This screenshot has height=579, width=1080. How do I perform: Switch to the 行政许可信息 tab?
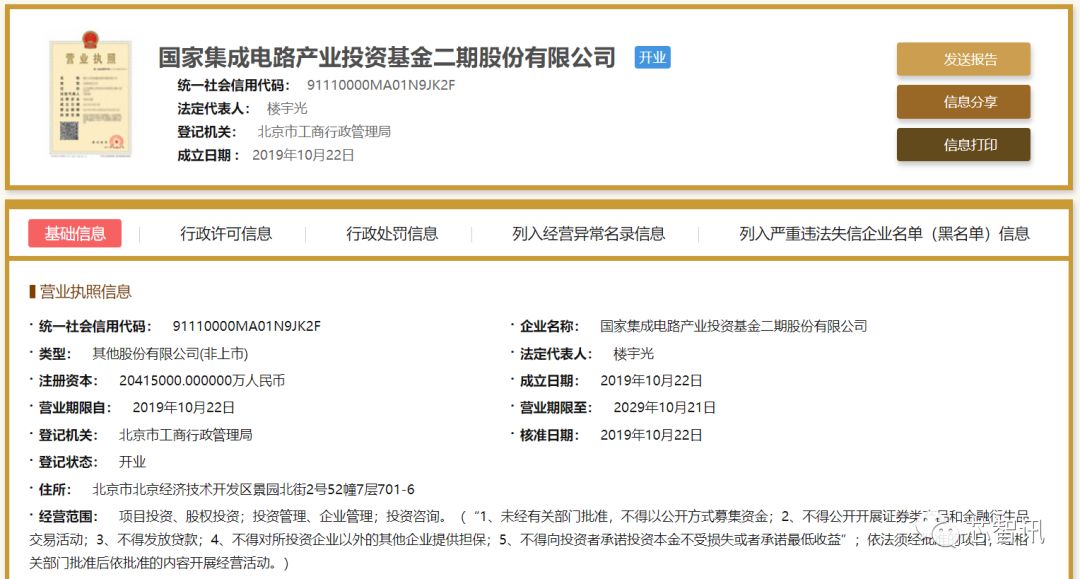tap(226, 234)
